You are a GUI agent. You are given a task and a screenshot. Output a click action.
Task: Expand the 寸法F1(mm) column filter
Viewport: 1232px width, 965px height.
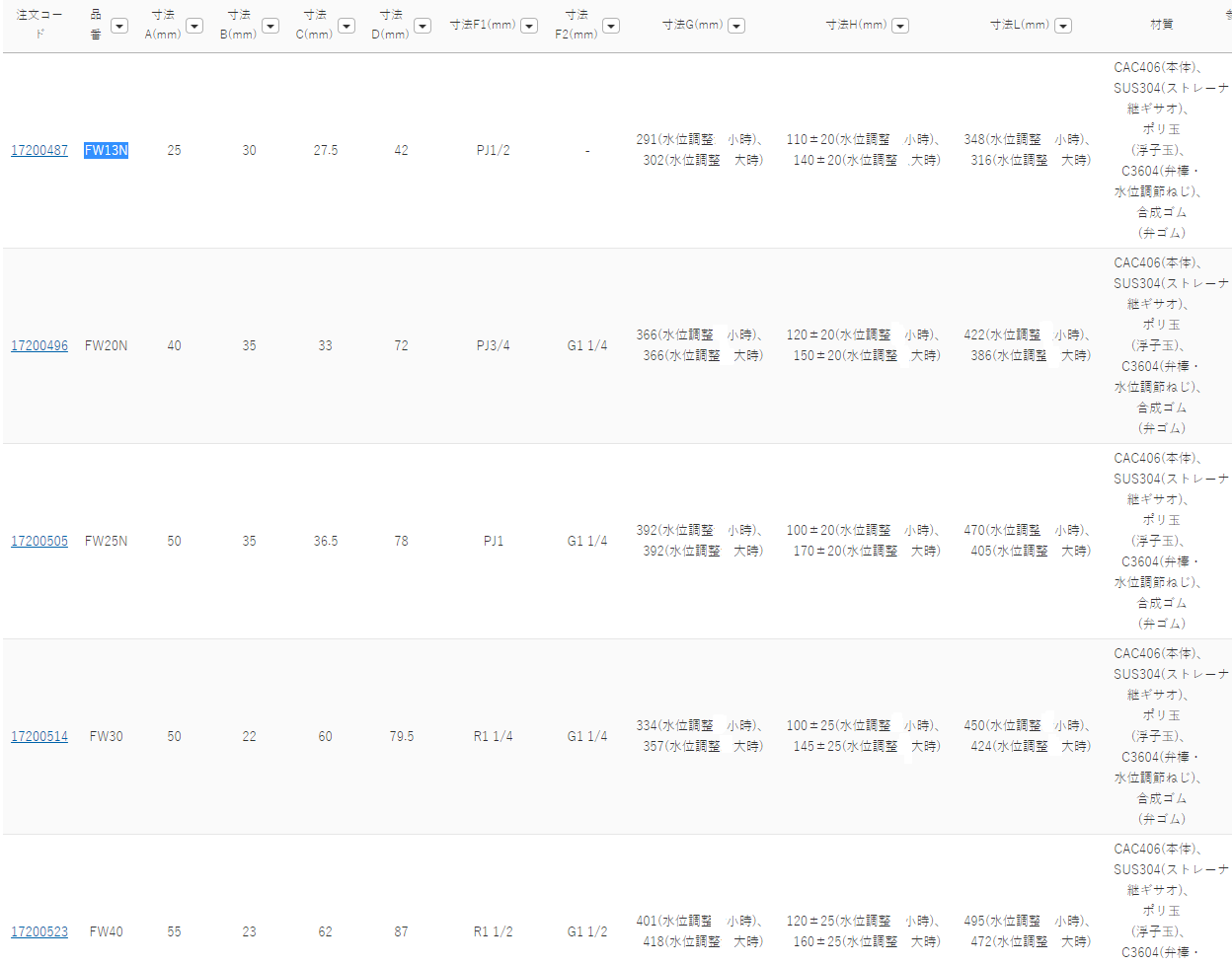click(x=529, y=26)
